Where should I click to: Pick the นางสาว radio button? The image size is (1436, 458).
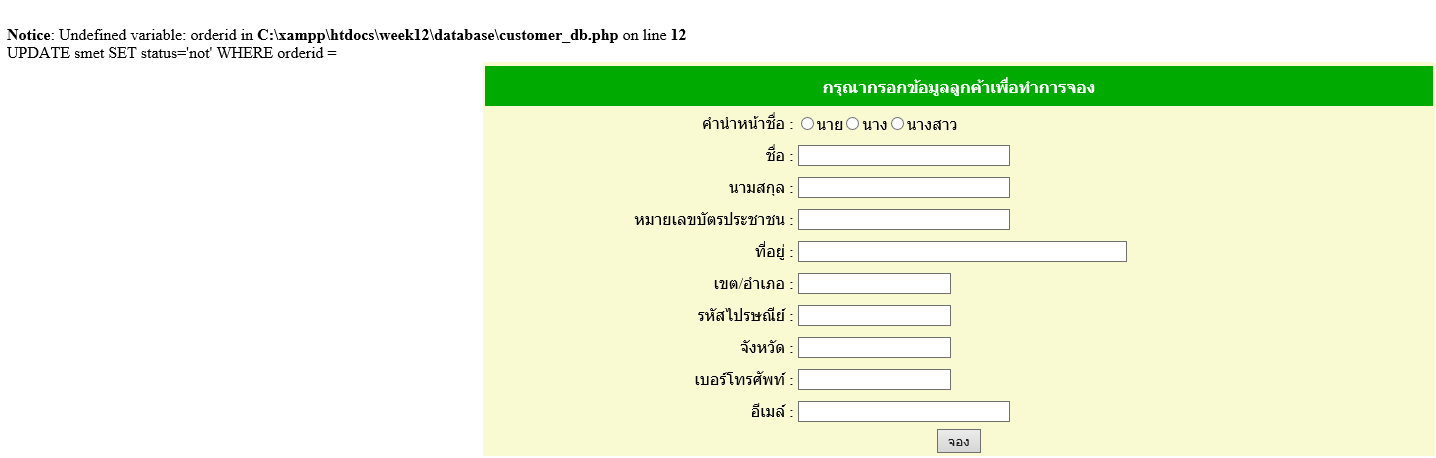coord(898,124)
